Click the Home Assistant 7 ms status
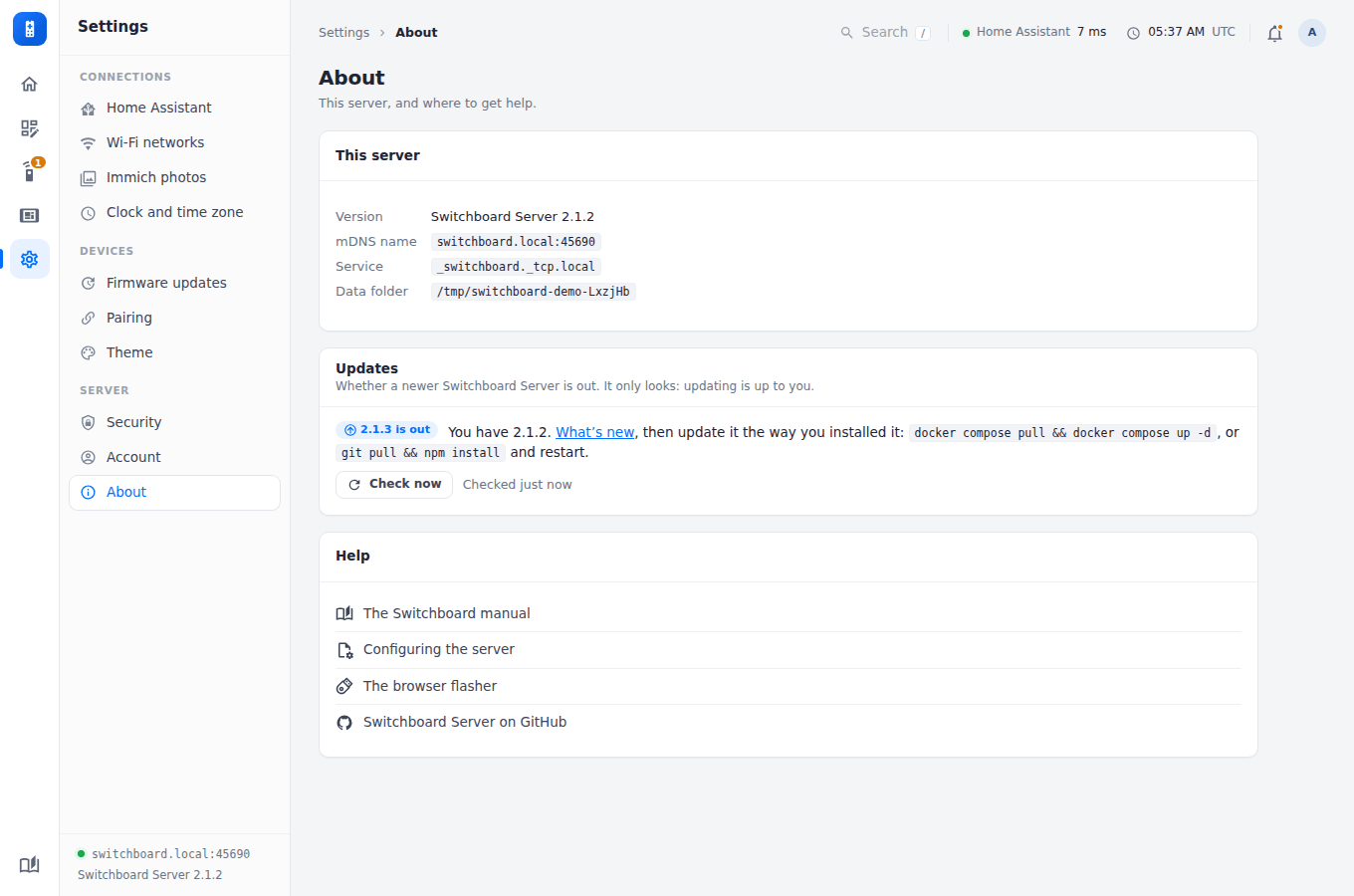 coord(1034,33)
